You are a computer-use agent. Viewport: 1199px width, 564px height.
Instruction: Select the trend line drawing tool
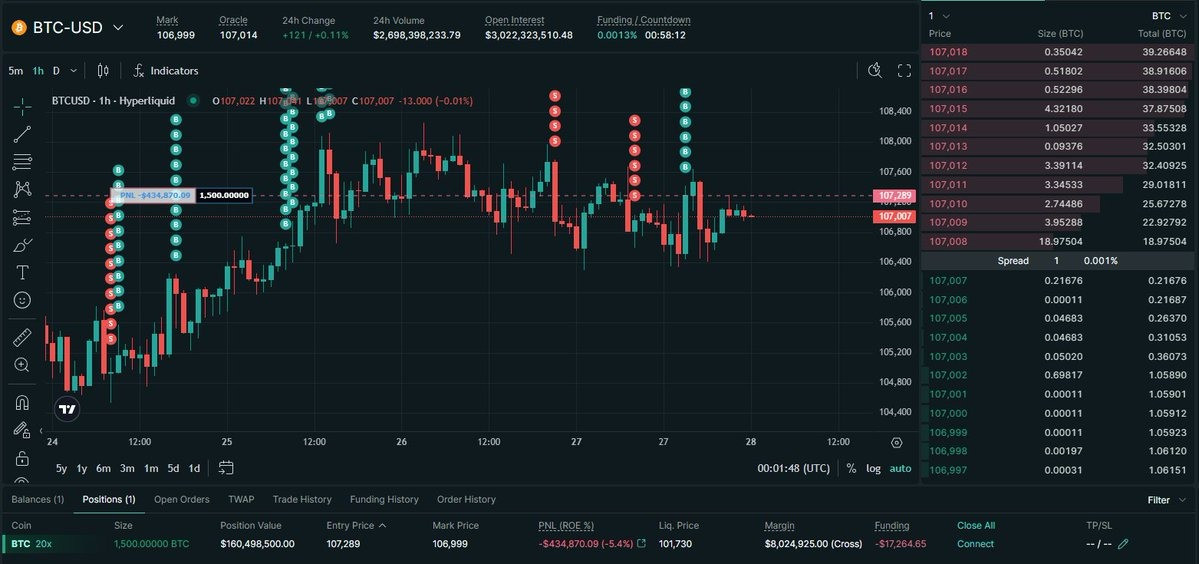click(22, 135)
